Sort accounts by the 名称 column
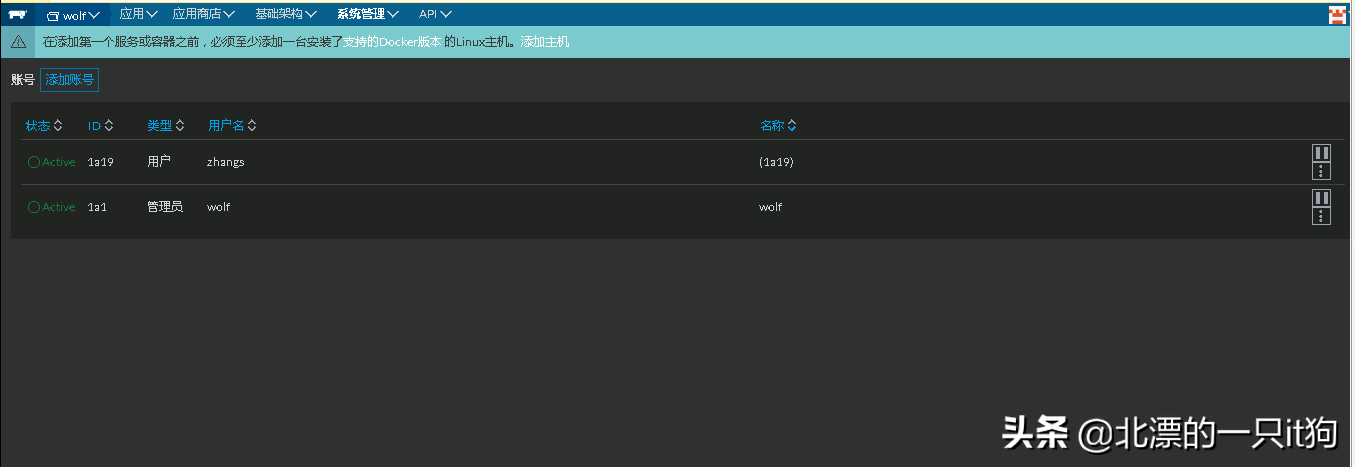 778,126
